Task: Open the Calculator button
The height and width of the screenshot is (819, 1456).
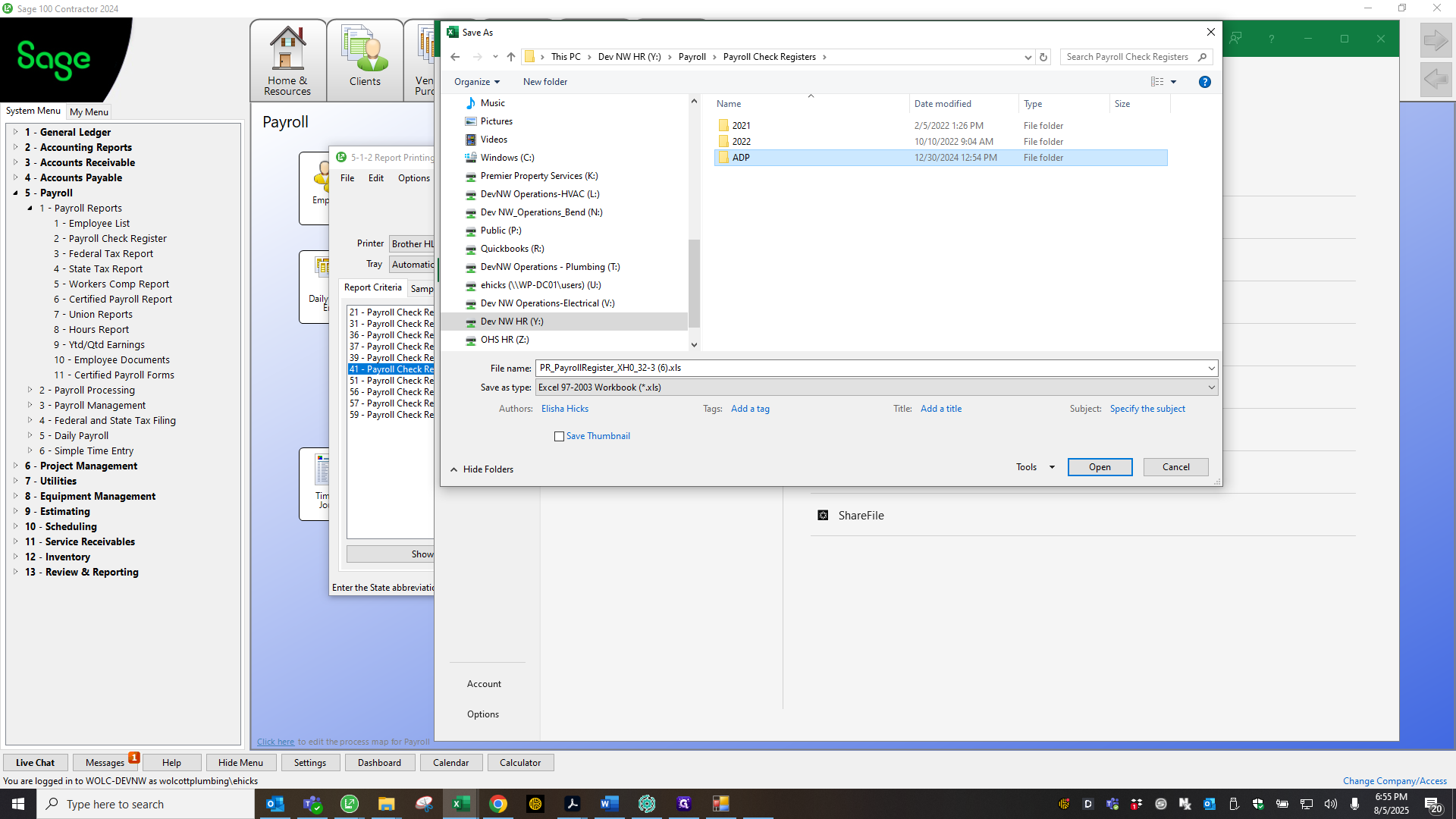Action: [520, 763]
